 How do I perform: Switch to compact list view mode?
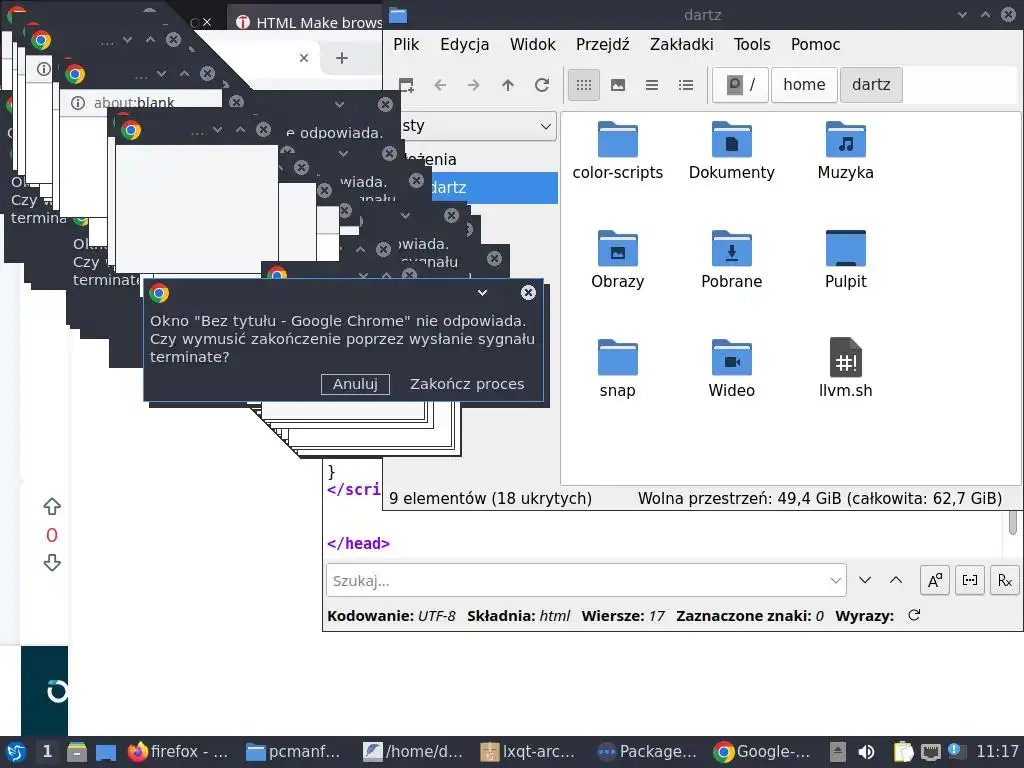coord(652,85)
